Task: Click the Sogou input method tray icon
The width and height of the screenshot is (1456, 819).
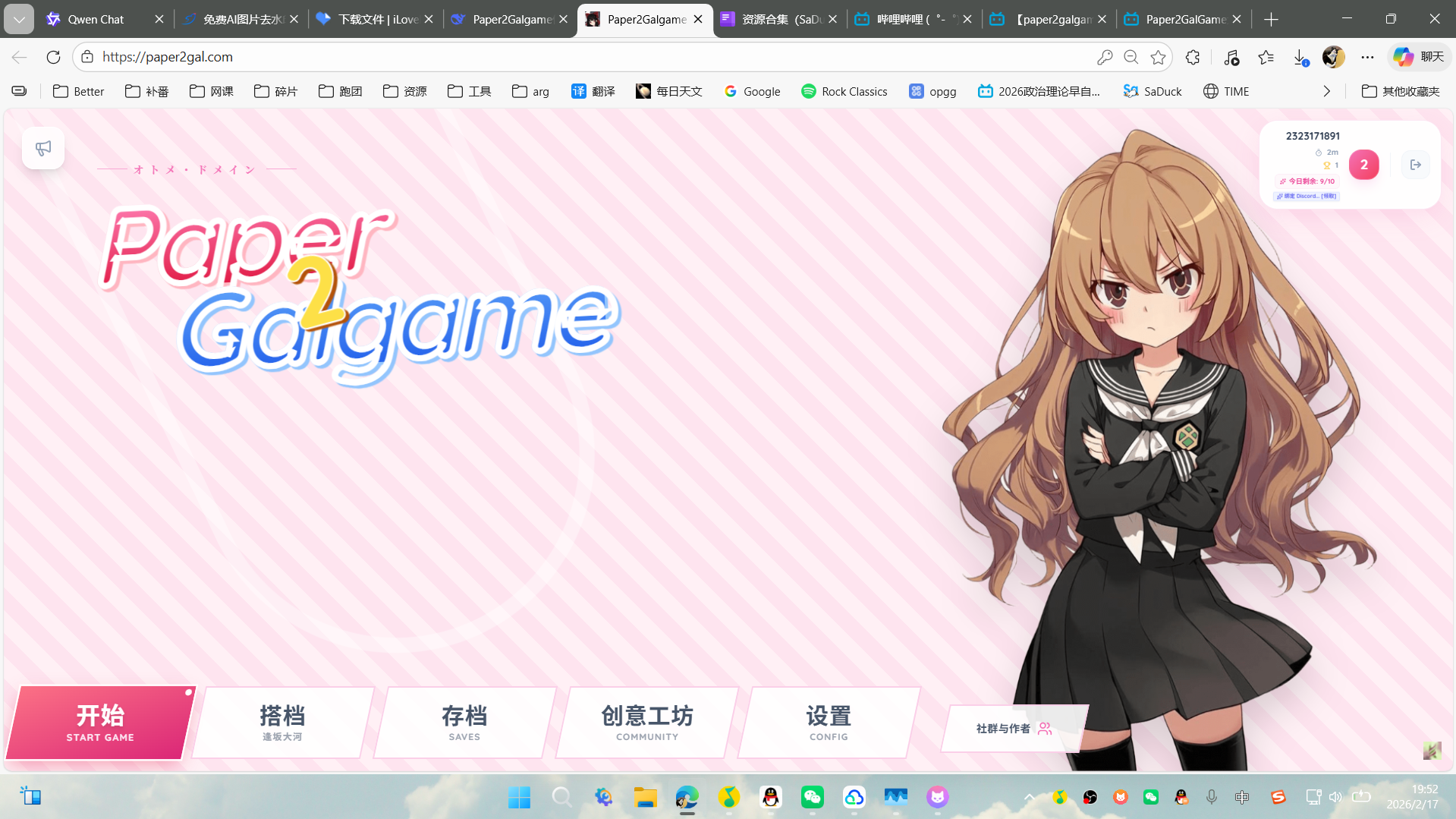Action: (x=1278, y=797)
